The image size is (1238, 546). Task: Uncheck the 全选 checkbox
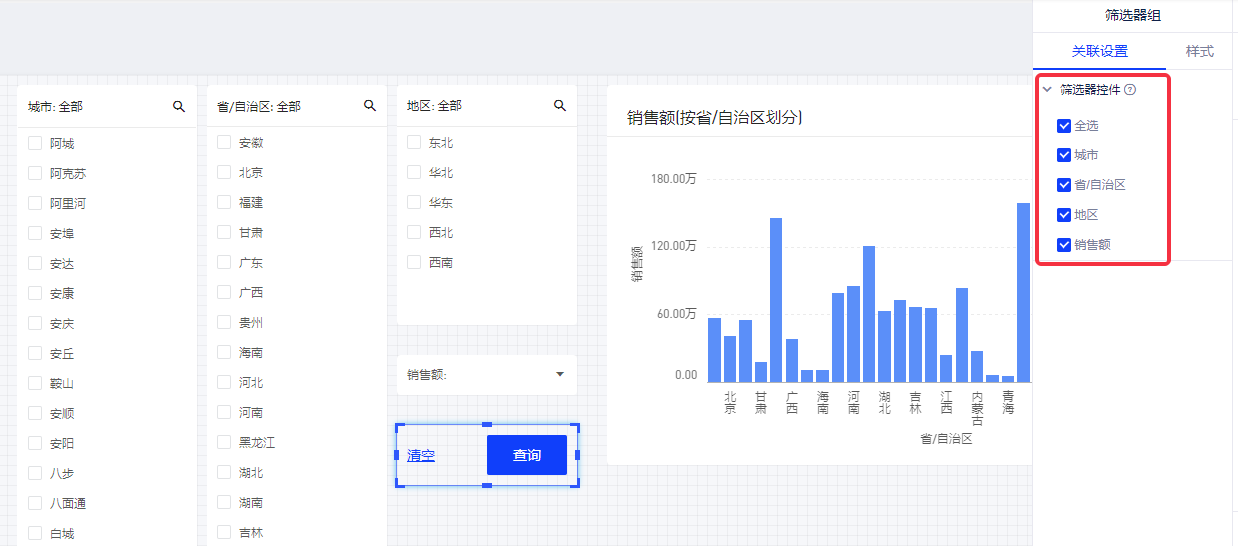click(x=1064, y=126)
